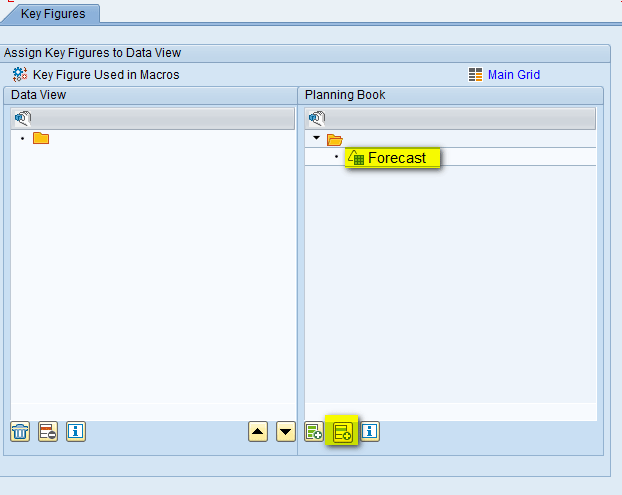Select the folder node in Data View
The height and width of the screenshot is (495, 622).
41,138
